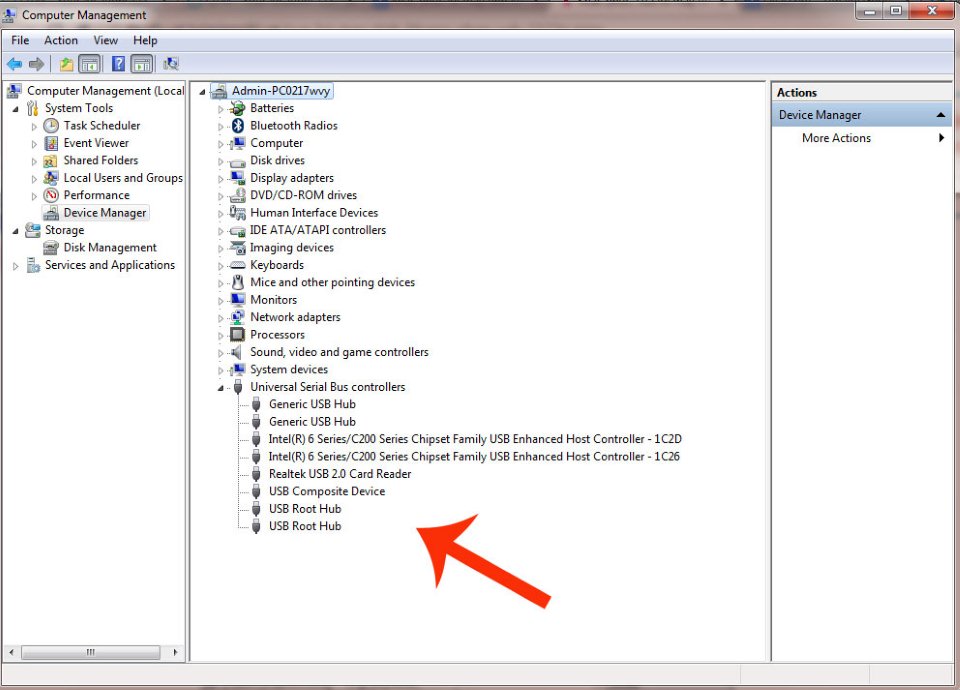Click the Mice and pointing devices icon
Image resolution: width=960 pixels, height=690 pixels.
pos(238,282)
